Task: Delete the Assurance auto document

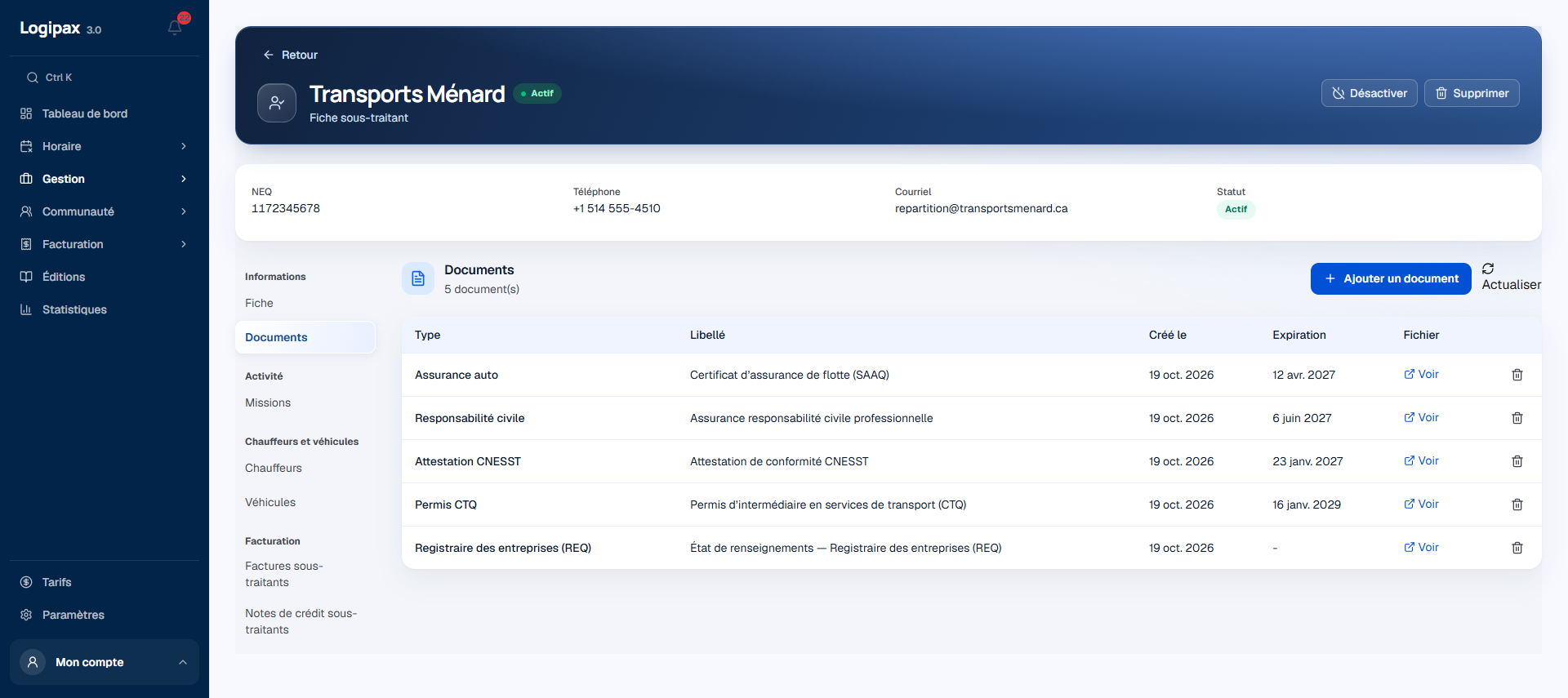Action: click(1517, 375)
